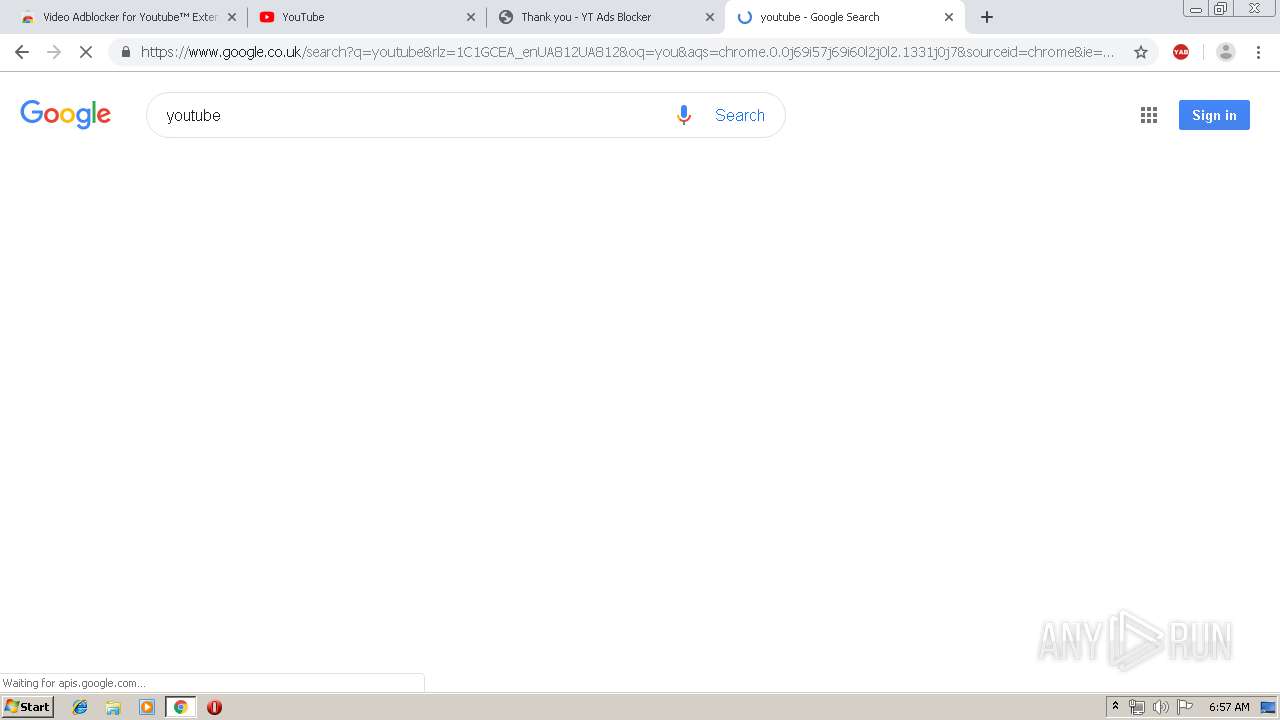1280x720 pixels.
Task: Close the Chrome window
Action: [x=1254, y=9]
